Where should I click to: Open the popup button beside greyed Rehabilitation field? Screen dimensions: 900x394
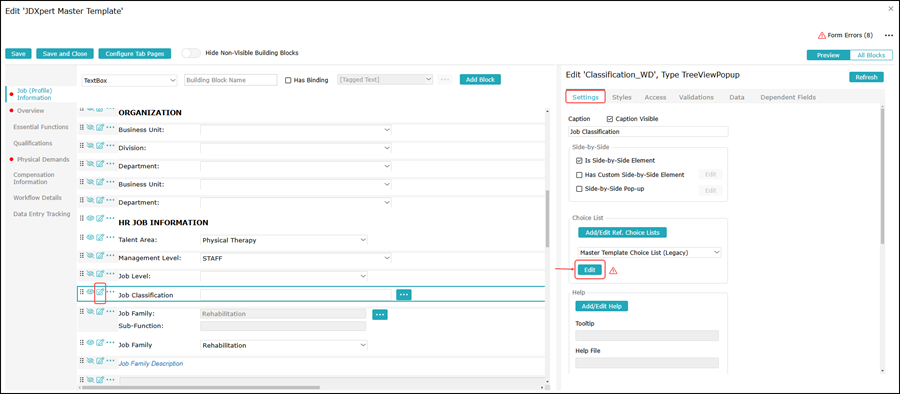point(380,314)
